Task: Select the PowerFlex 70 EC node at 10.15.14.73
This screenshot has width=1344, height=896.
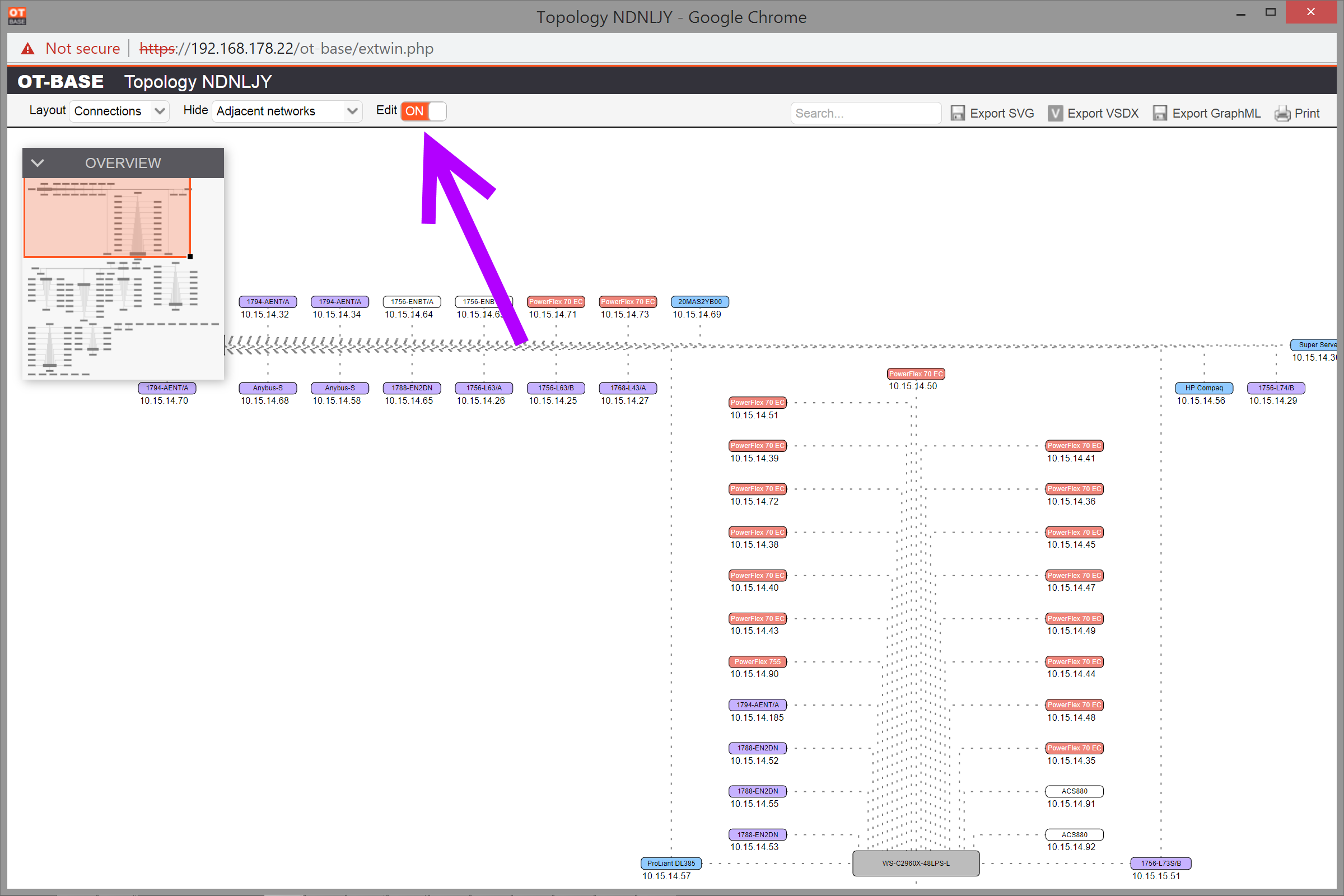Action: 627,302
